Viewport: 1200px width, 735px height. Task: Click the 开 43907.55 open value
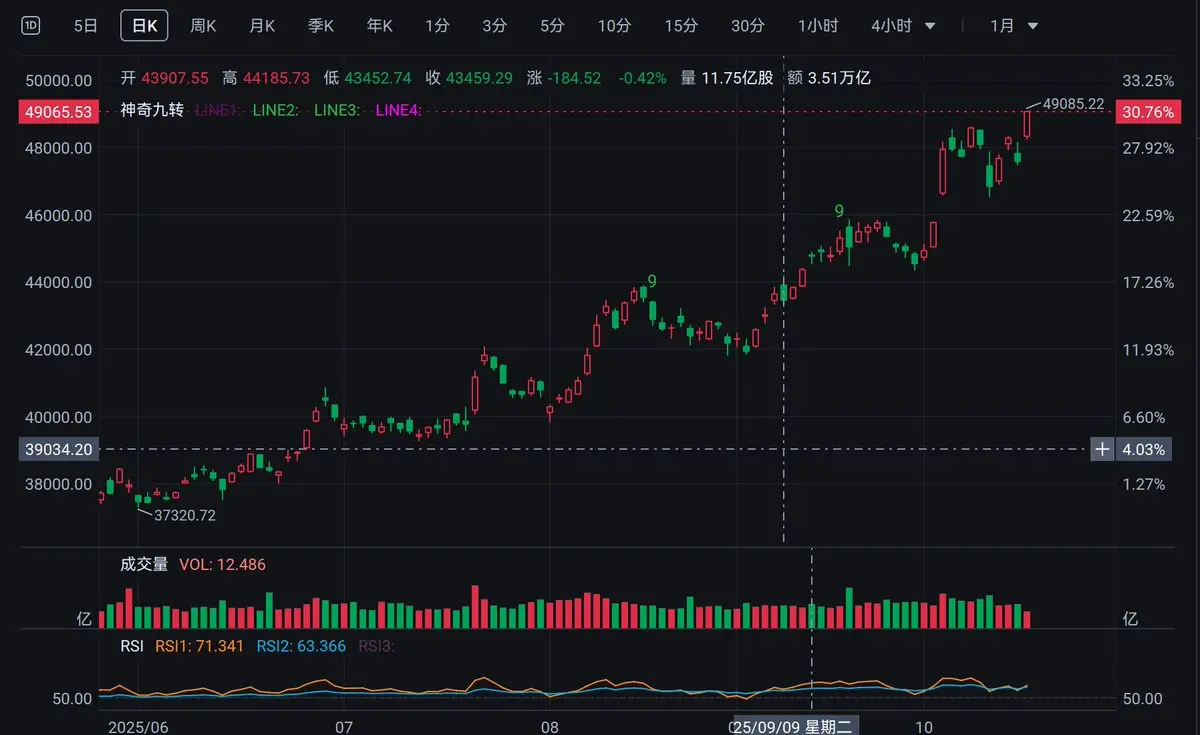pyautogui.click(x=164, y=77)
